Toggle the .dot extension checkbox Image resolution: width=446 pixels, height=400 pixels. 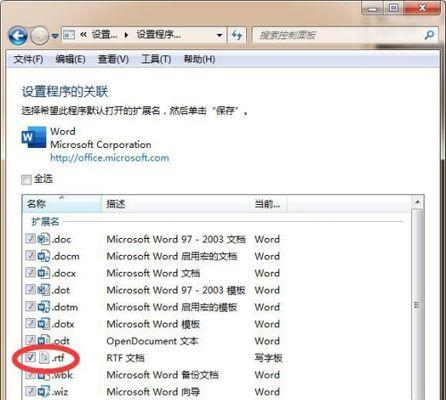(x=30, y=289)
